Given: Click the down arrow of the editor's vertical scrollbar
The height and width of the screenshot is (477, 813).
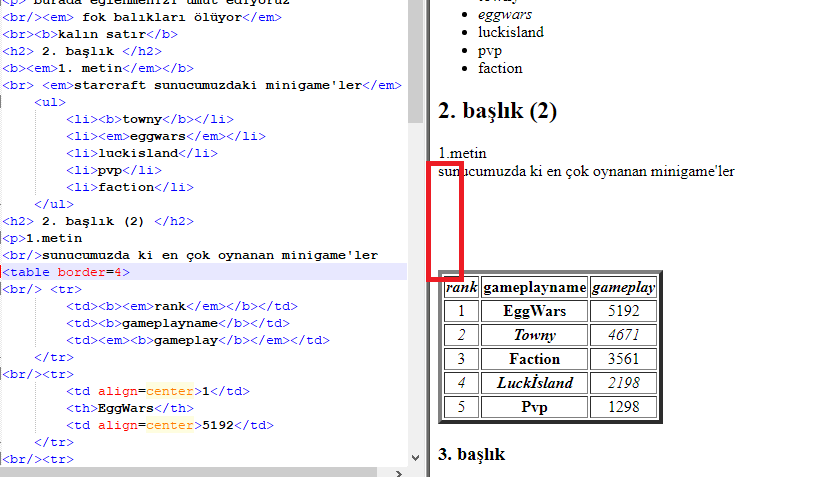Looking at the screenshot, I should point(415,457).
